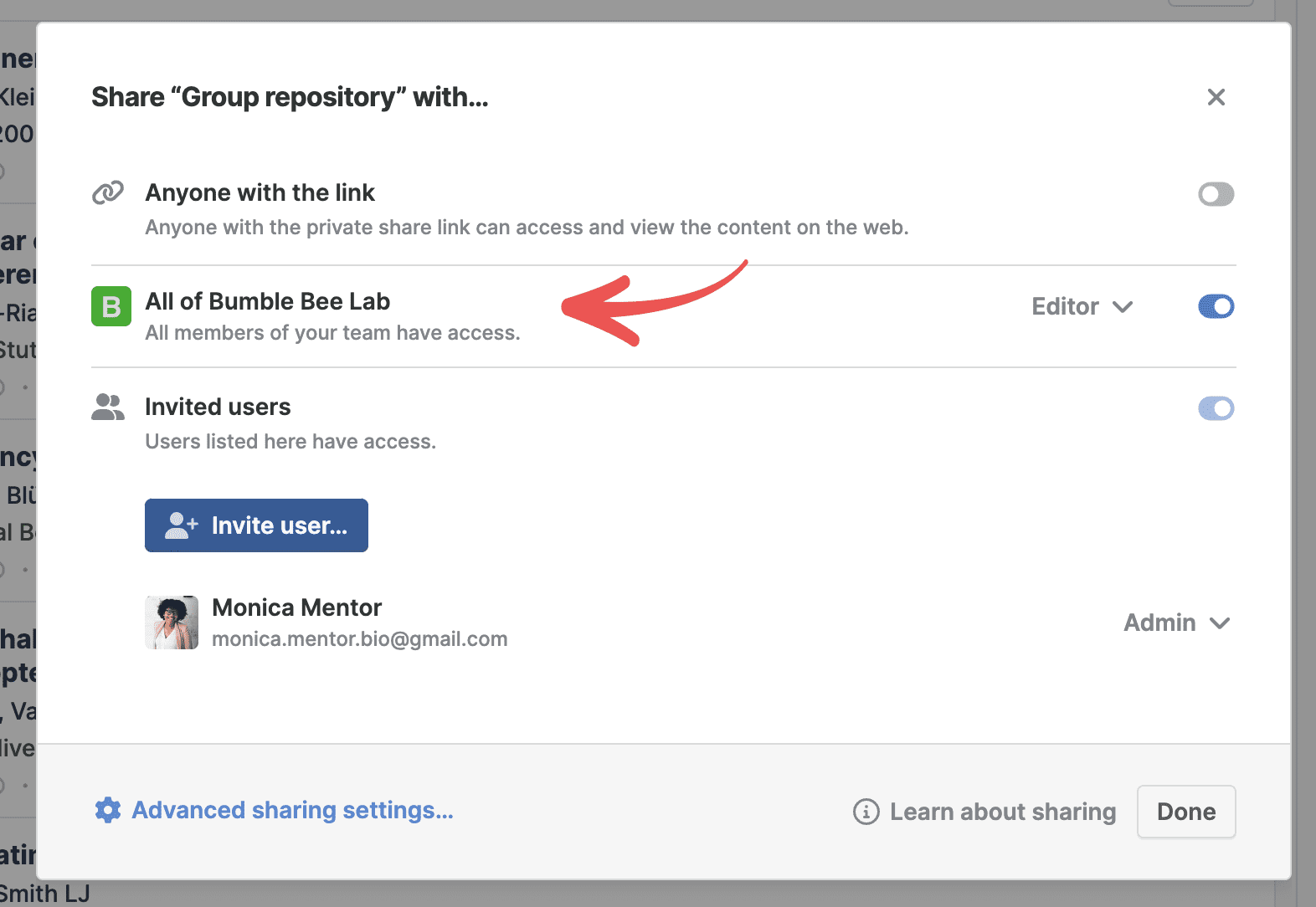Expand Monica Mentor's Admin role dropdown
The image size is (1316, 907).
1176,623
